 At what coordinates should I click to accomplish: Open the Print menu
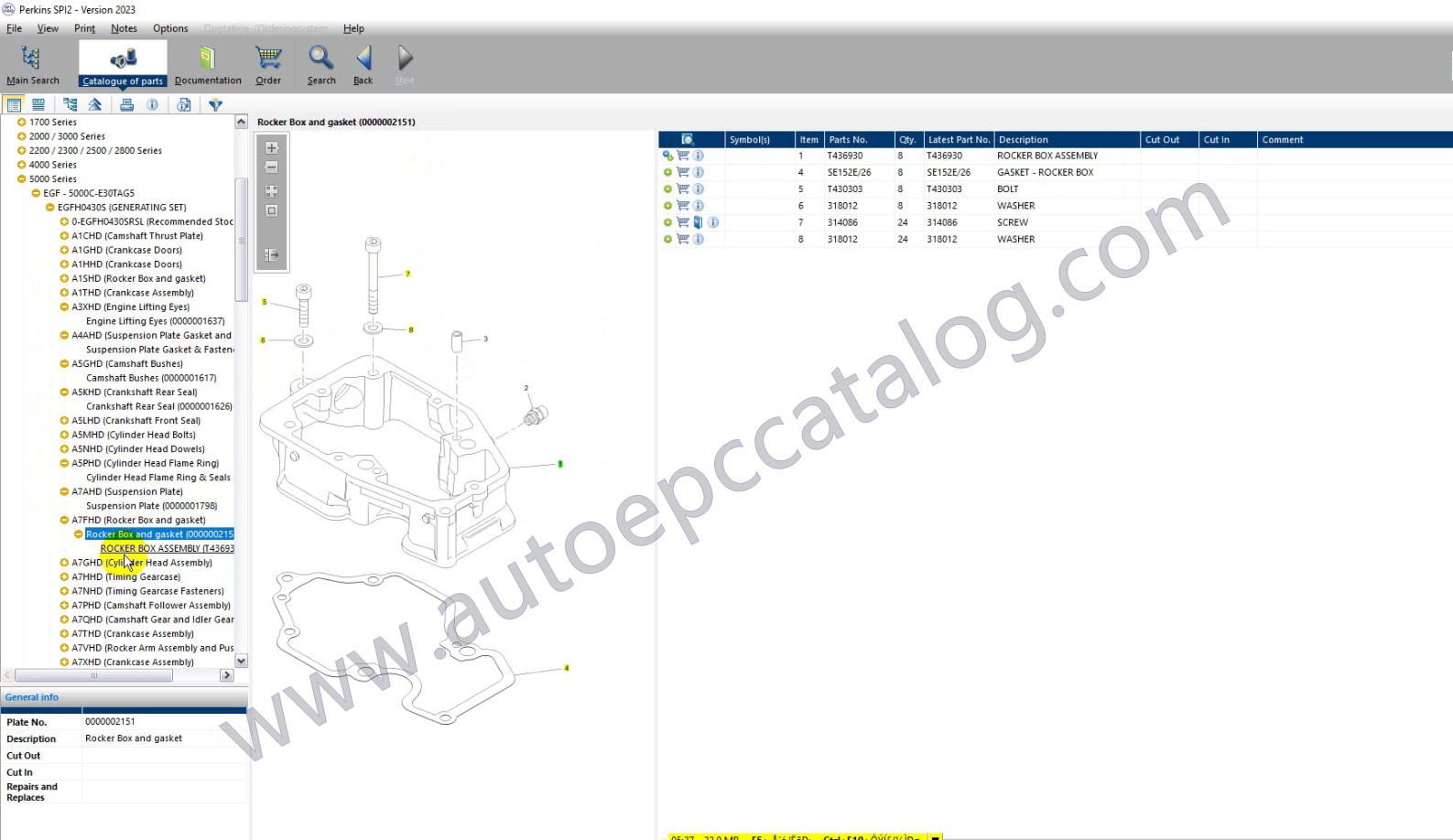(84, 28)
